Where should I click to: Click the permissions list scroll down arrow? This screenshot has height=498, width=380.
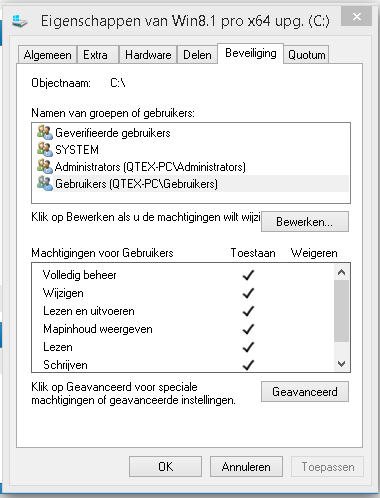(x=341, y=364)
